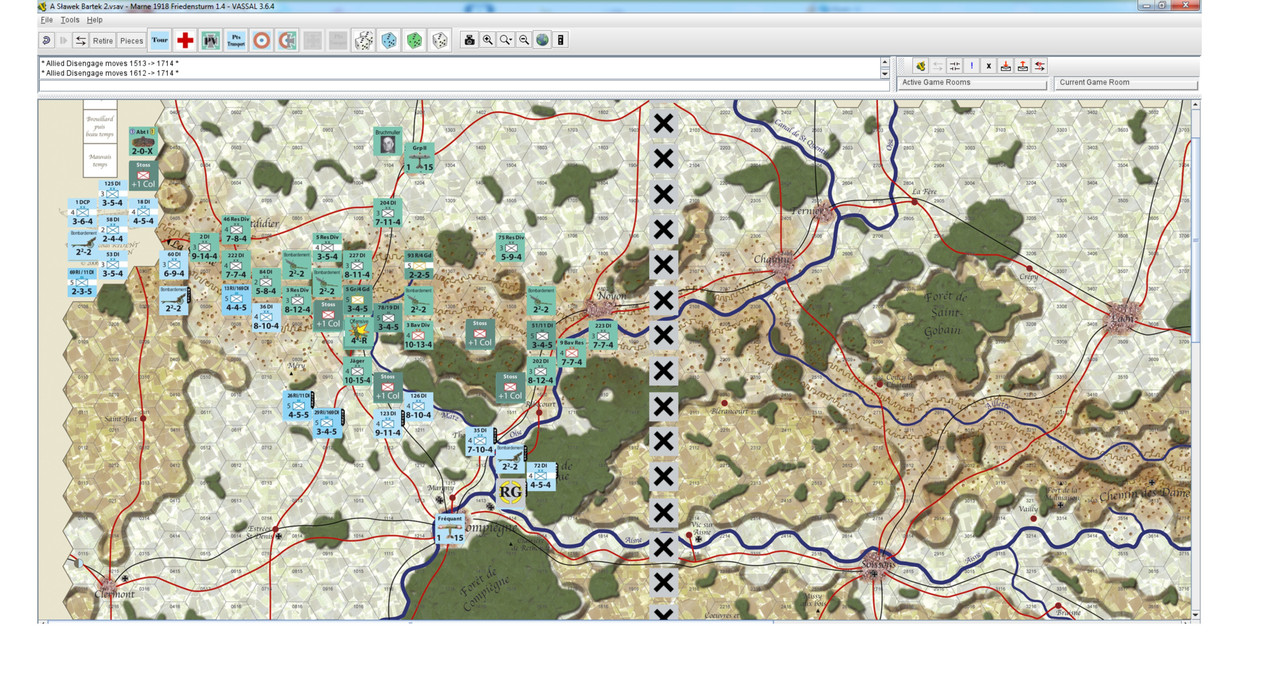This screenshot has width=1280, height=693.
Task: Select the Grp II aircraft 1-15 counter
Action: [419, 158]
